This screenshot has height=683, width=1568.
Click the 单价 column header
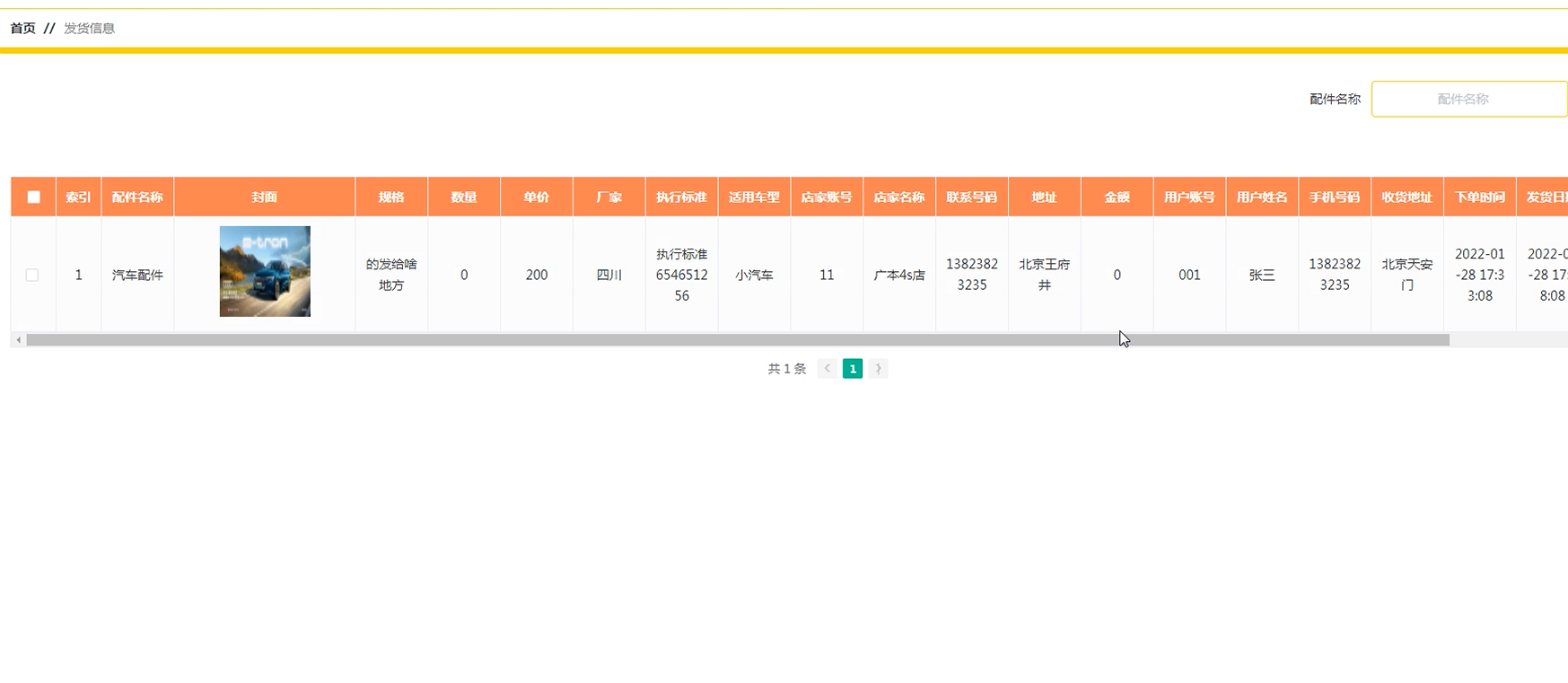click(x=537, y=197)
